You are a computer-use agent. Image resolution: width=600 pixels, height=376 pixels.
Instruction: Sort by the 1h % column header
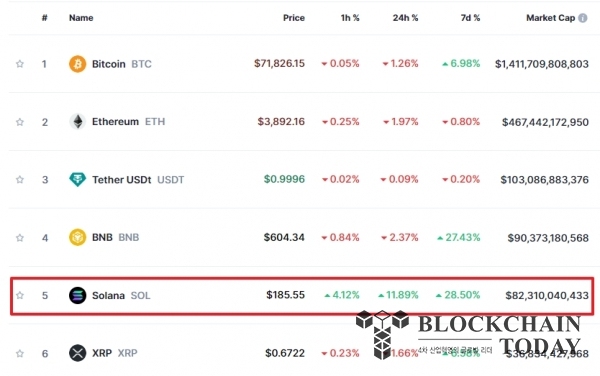click(350, 18)
